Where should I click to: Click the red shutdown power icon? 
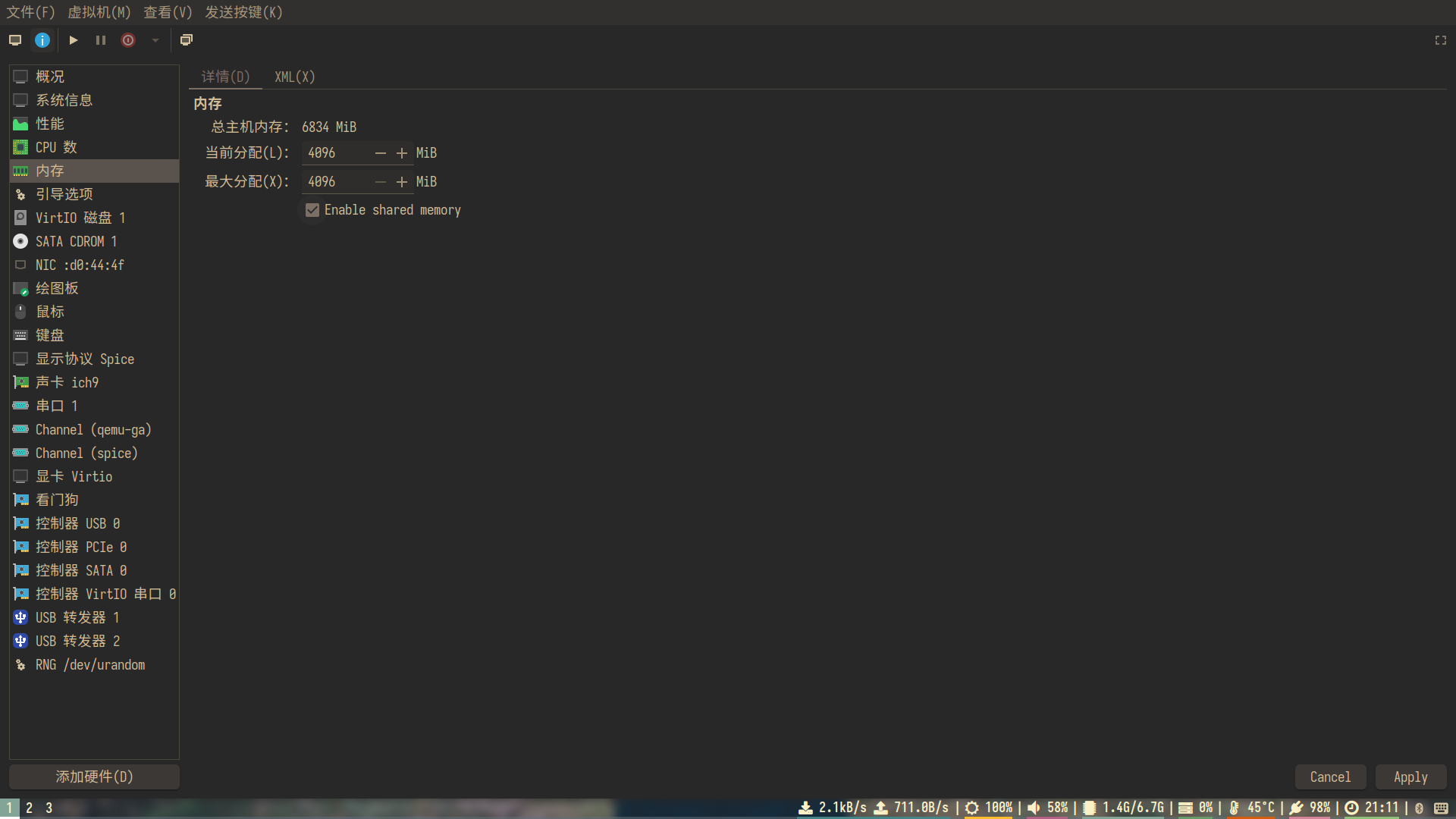[x=128, y=40]
